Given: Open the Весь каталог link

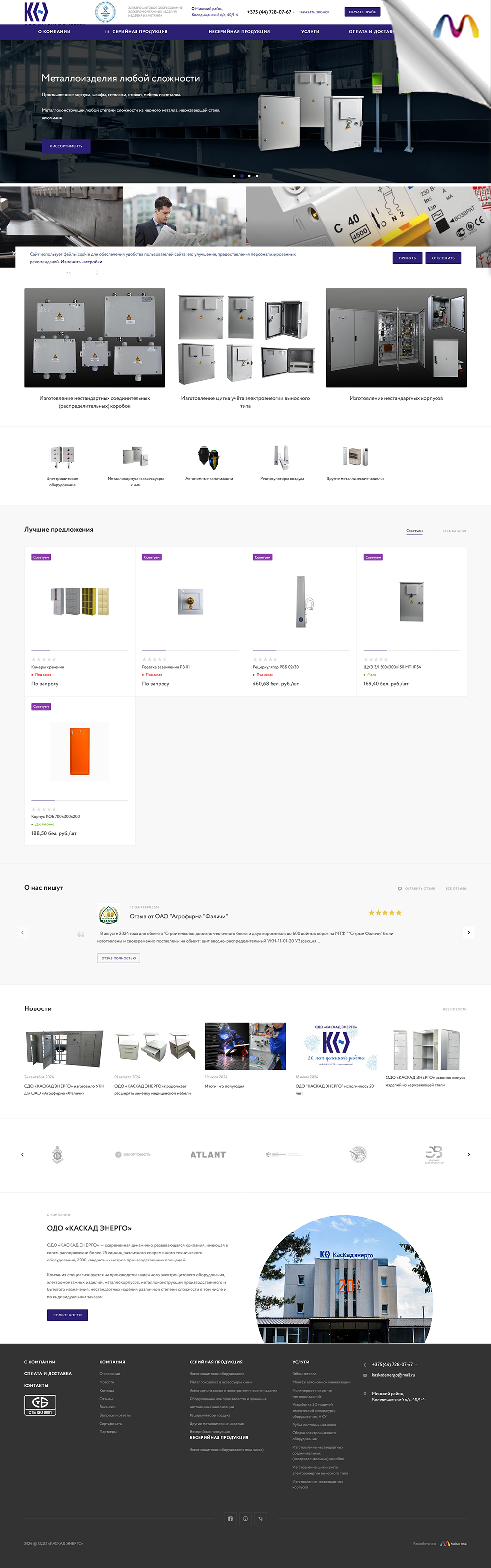Looking at the screenshot, I should point(455,531).
